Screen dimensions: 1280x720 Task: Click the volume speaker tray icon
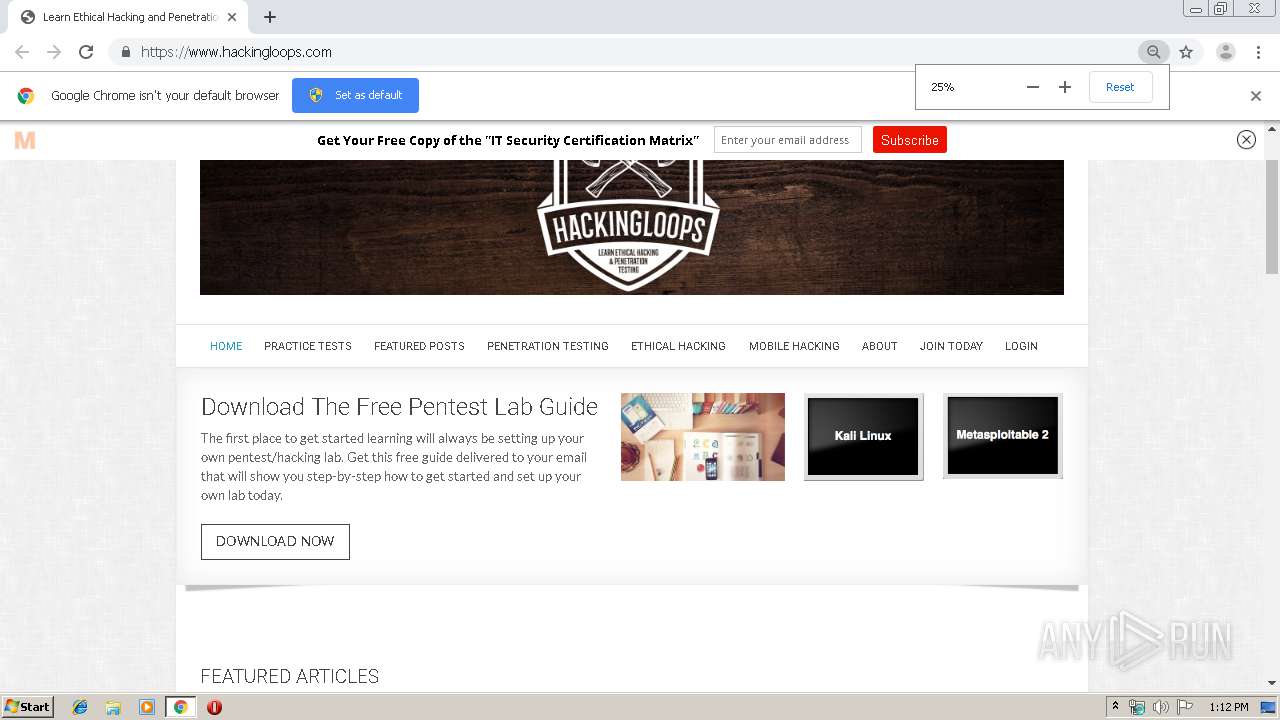[1161, 707]
